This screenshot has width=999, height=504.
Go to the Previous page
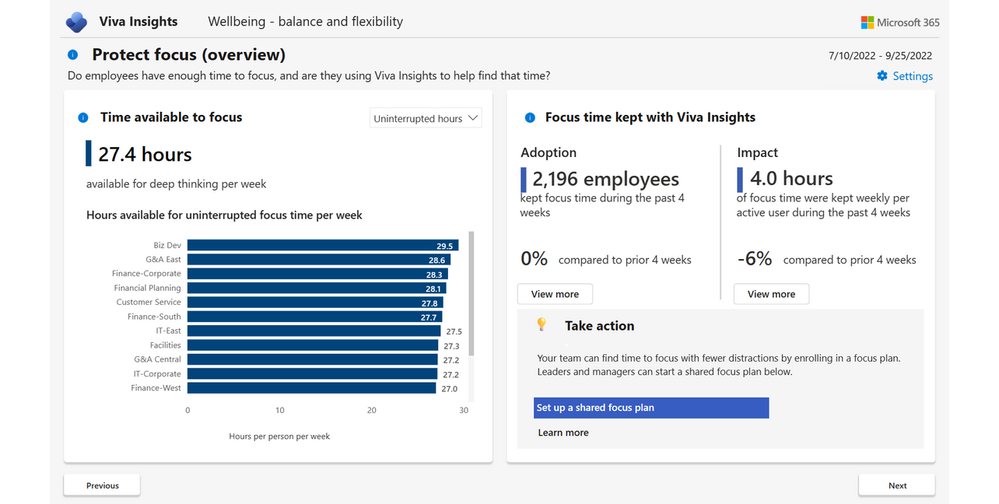pyautogui.click(x=102, y=485)
